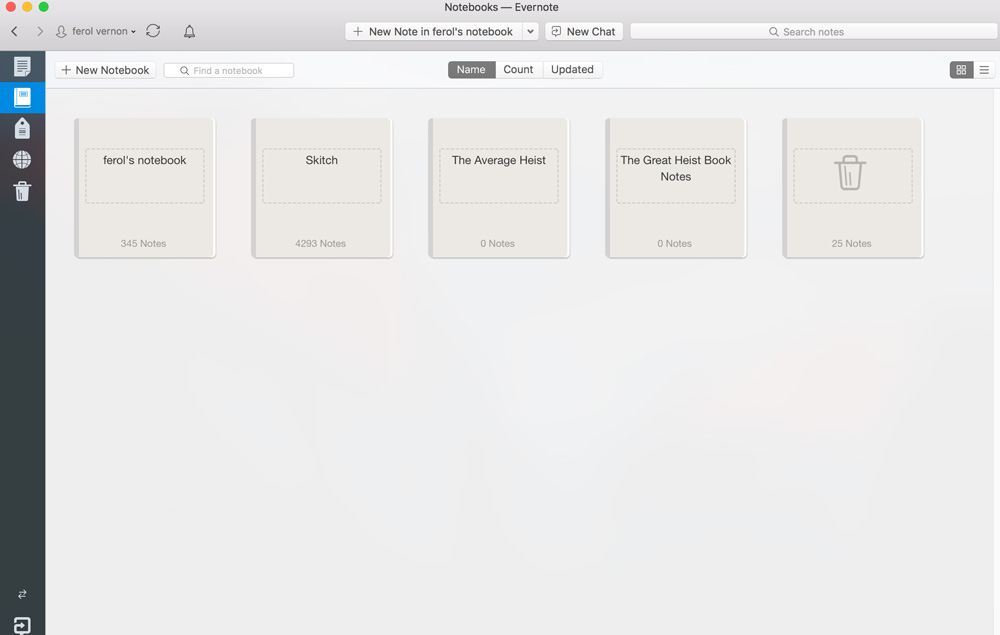Screen dimensions: 1000x635
Task: Start a New Chat
Action: [x=584, y=31]
